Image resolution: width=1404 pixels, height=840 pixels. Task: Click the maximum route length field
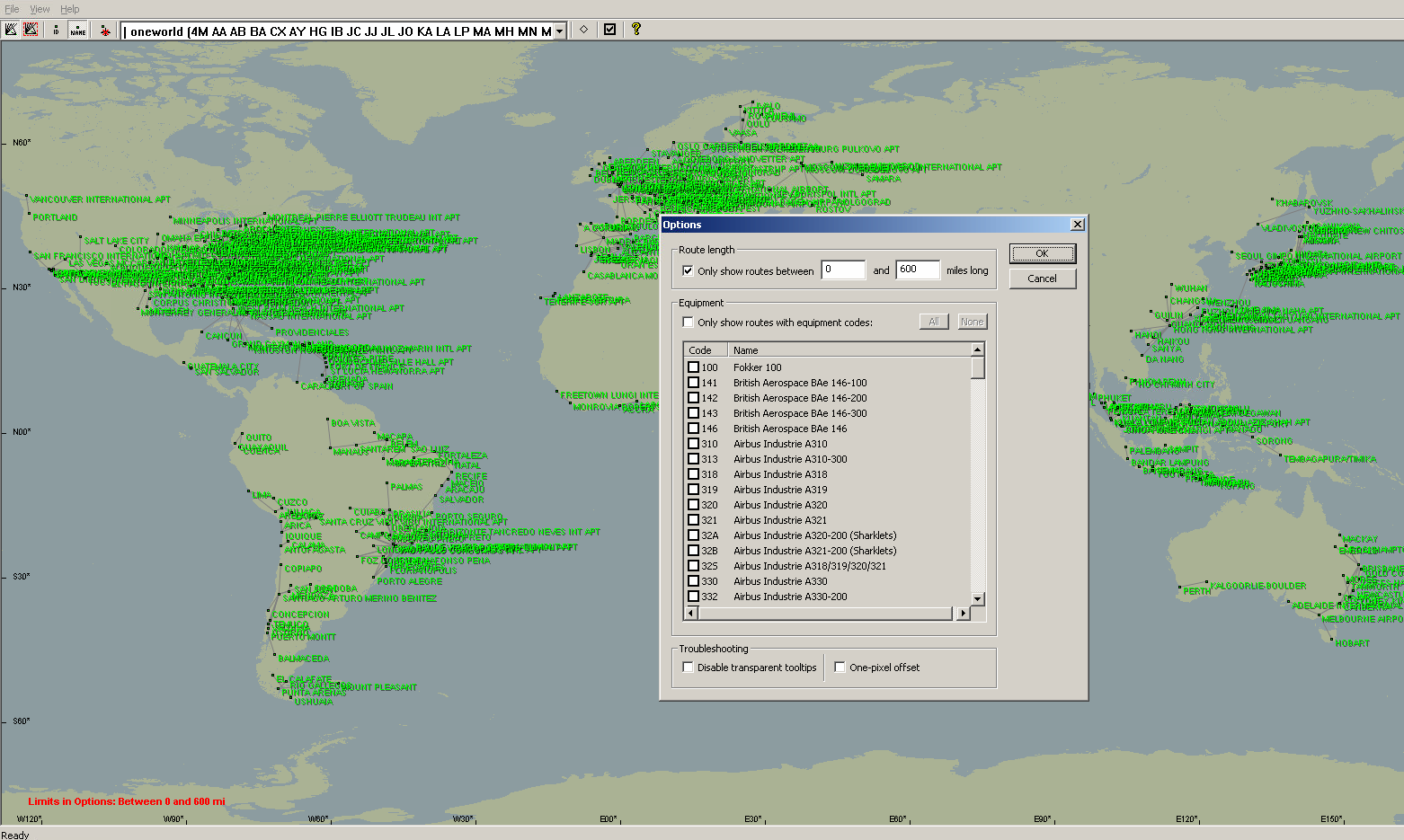pos(917,270)
